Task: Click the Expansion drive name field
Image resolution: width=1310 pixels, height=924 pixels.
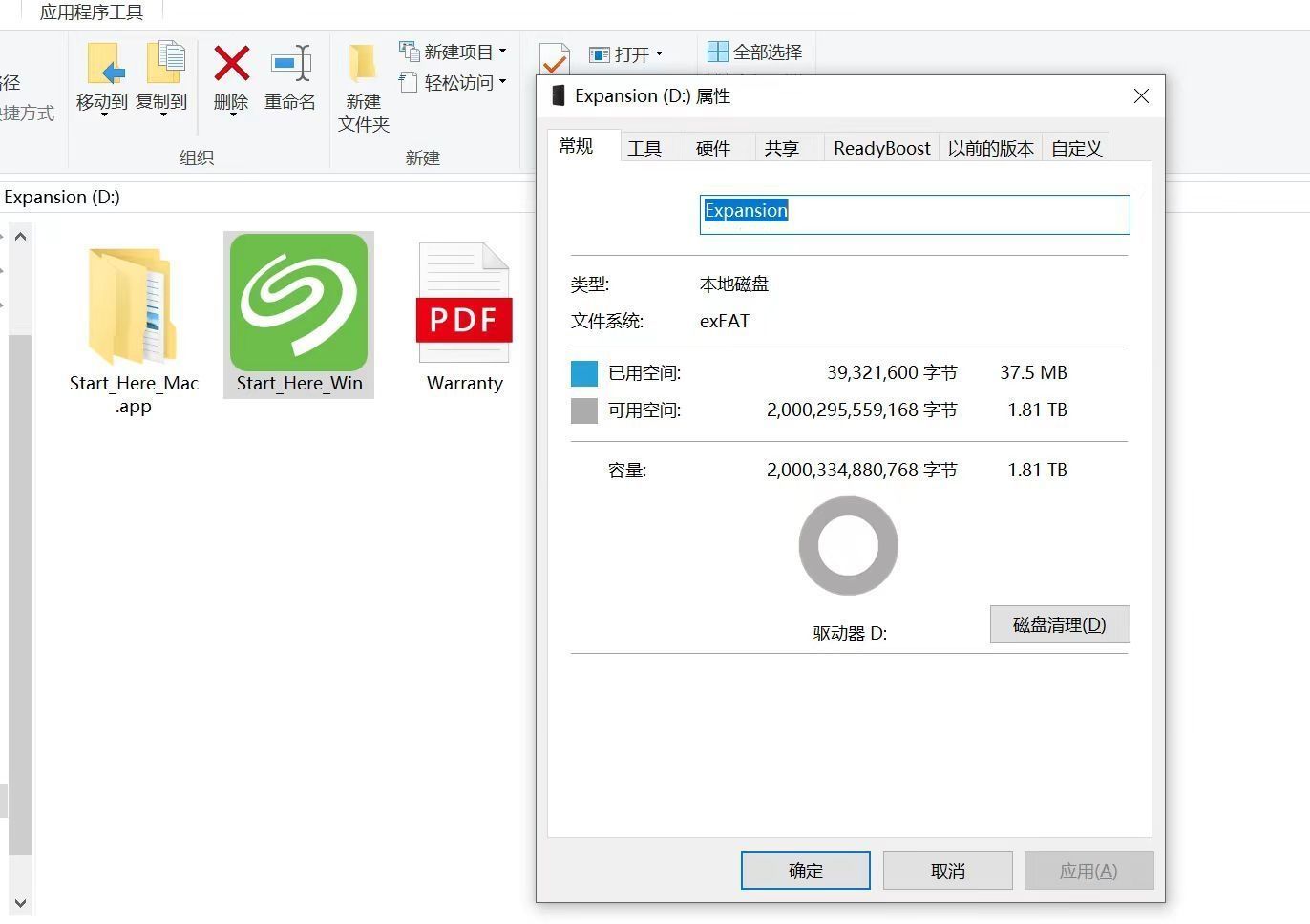Action: (x=914, y=214)
